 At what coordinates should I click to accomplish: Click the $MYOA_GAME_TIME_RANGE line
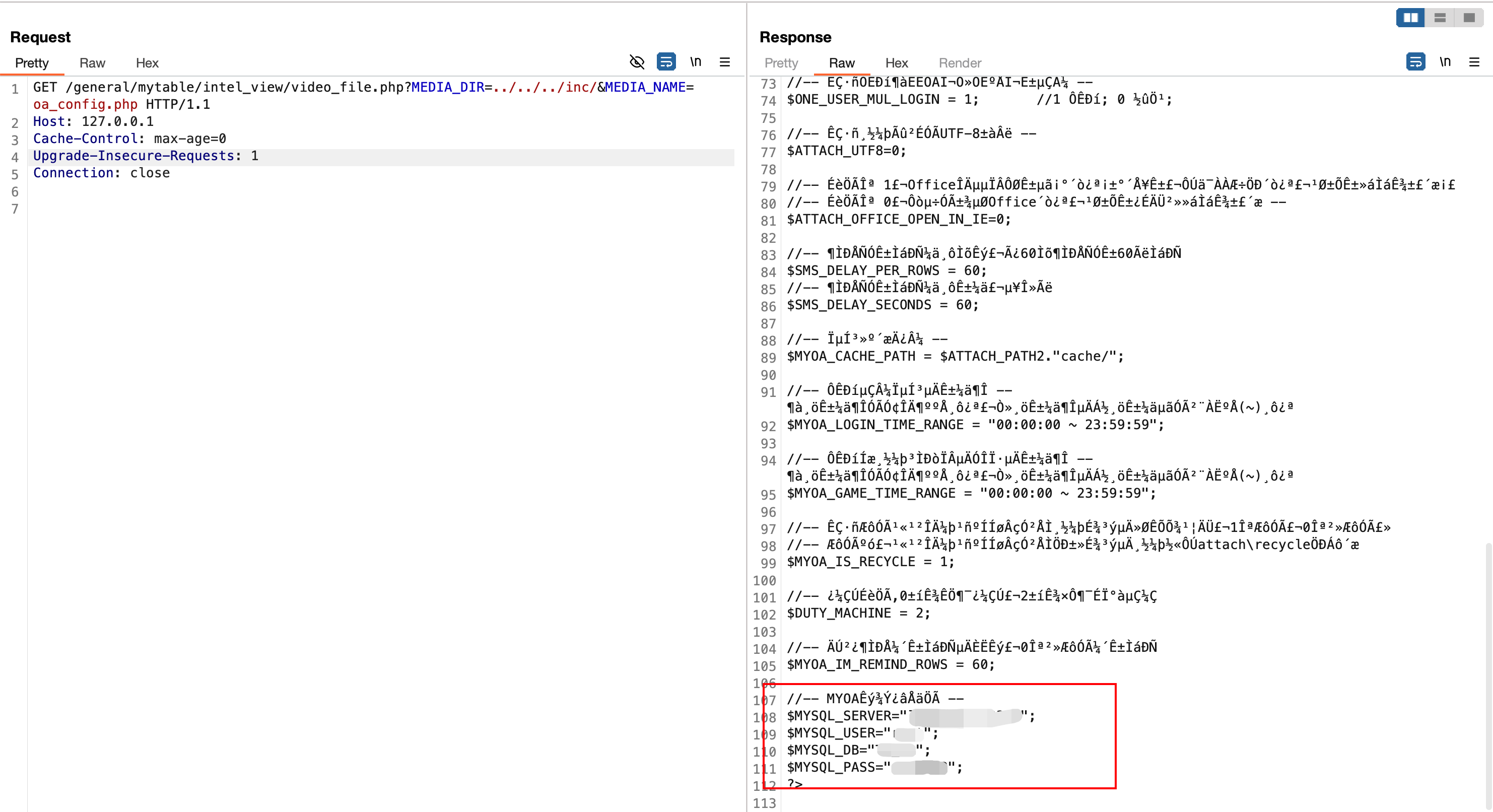point(971,493)
